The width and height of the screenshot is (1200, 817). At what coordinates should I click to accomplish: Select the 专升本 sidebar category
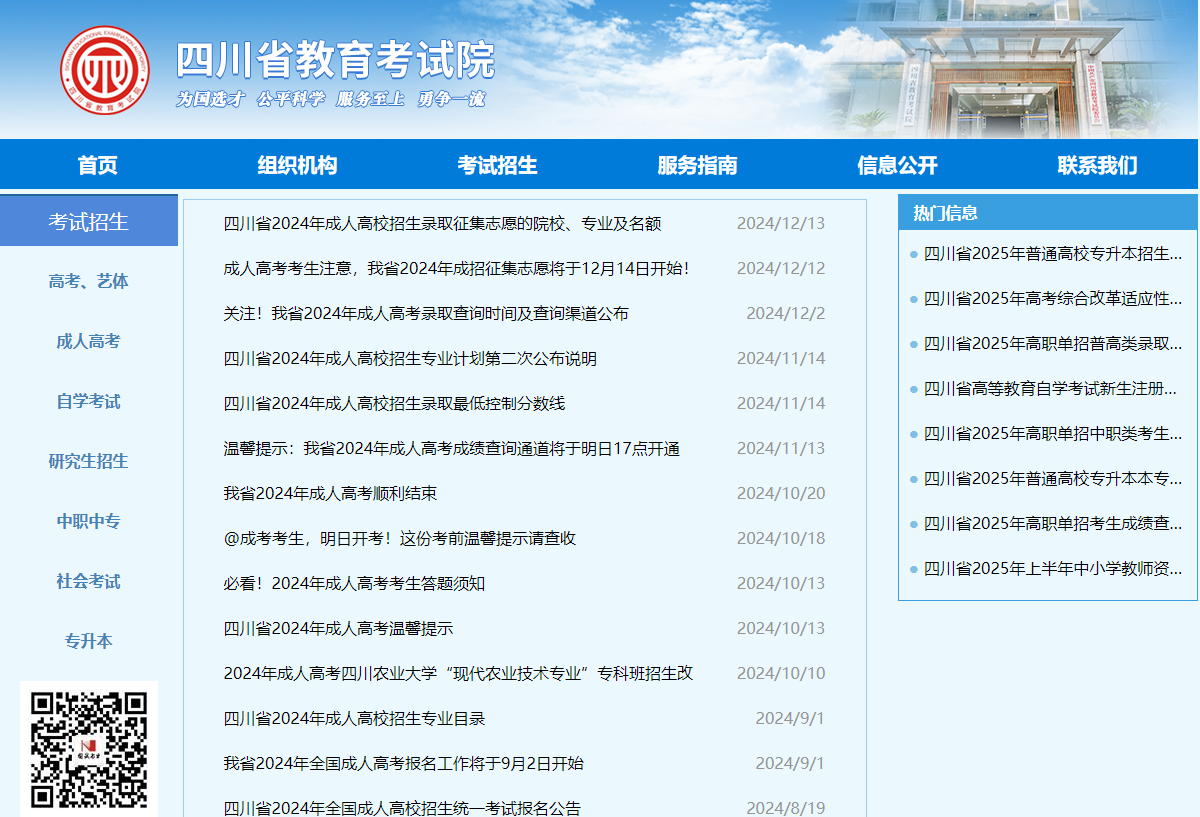point(89,641)
